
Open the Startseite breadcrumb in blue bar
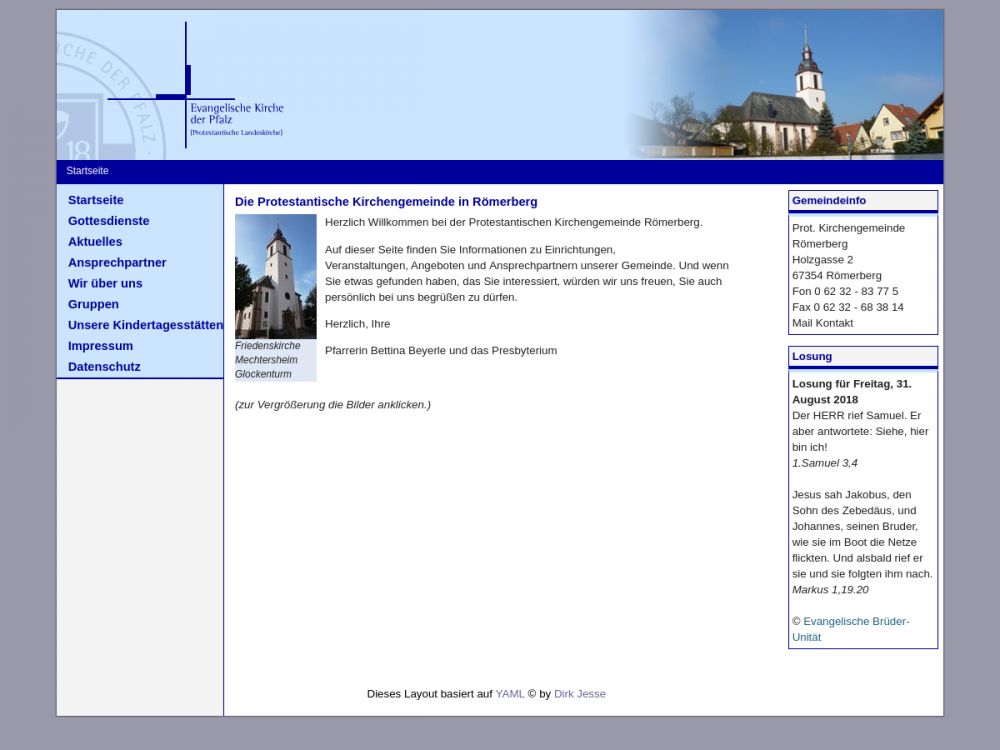coord(87,171)
